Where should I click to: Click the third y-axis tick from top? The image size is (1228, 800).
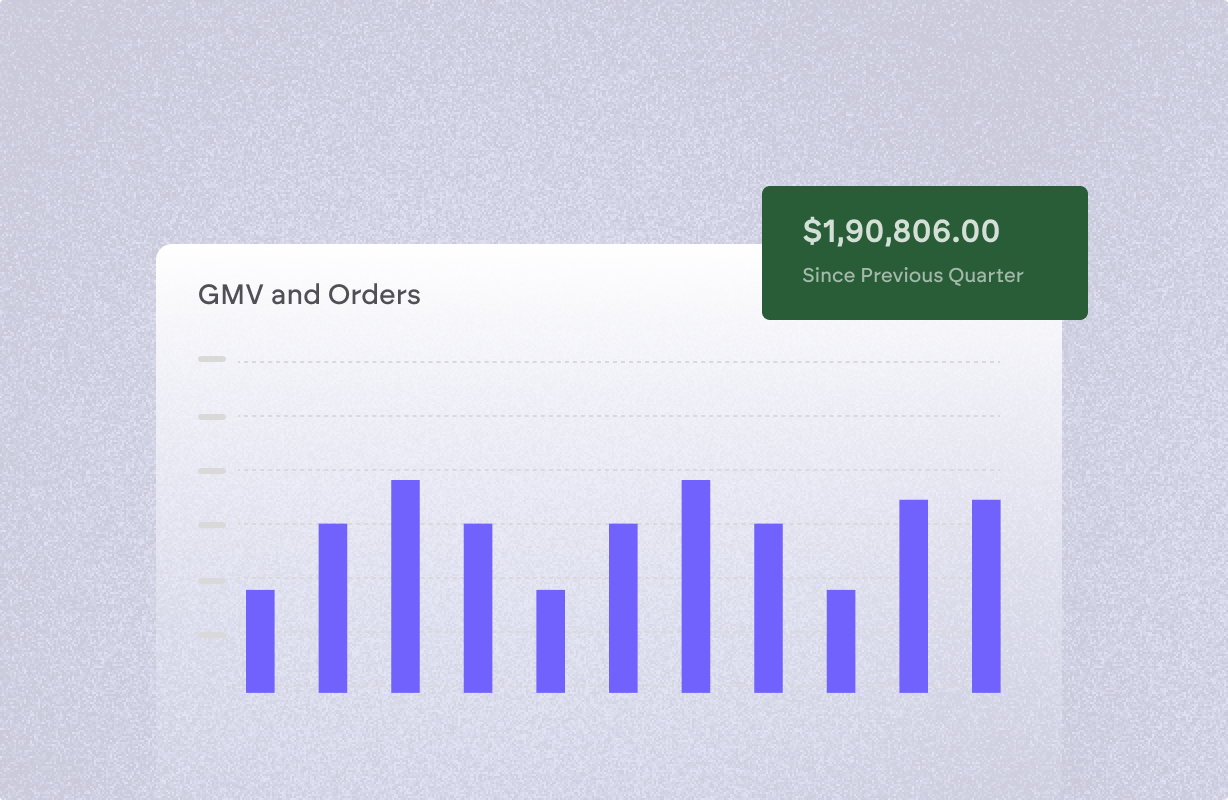point(212,470)
